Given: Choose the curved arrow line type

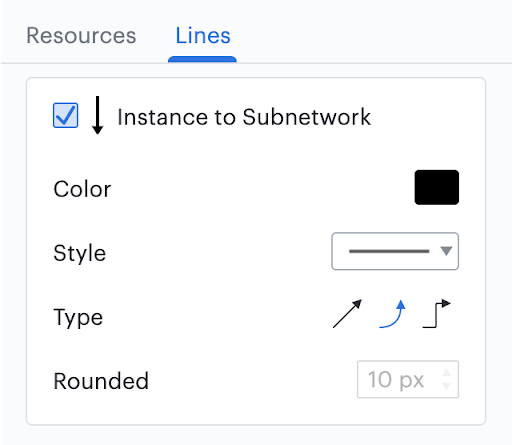Looking at the screenshot, I should (x=392, y=314).
